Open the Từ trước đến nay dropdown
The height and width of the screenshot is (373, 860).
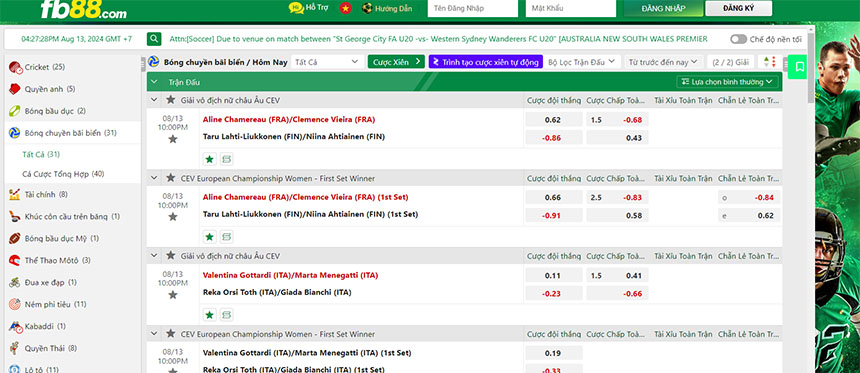click(x=664, y=62)
